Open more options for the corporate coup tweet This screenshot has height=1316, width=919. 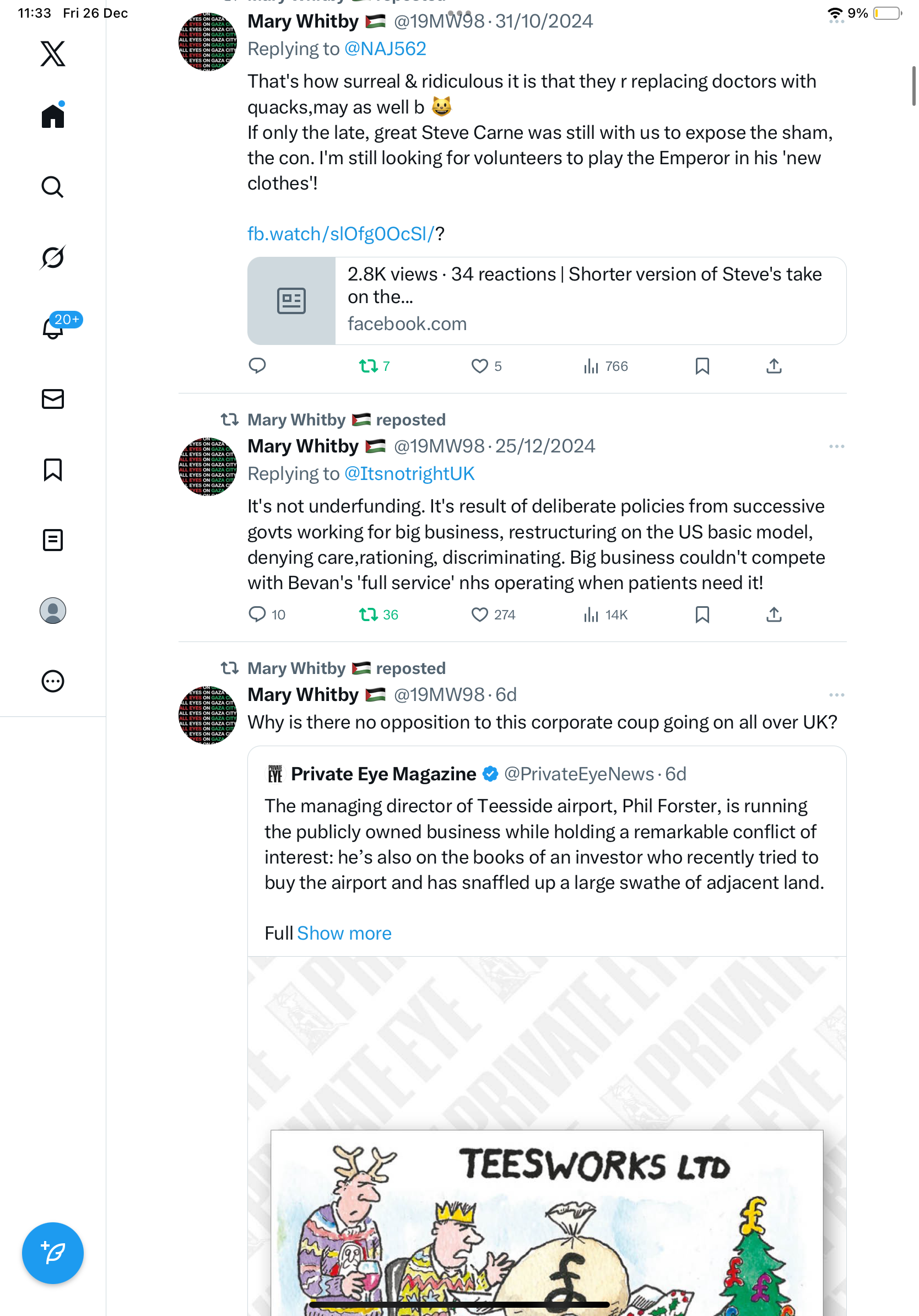(x=836, y=695)
